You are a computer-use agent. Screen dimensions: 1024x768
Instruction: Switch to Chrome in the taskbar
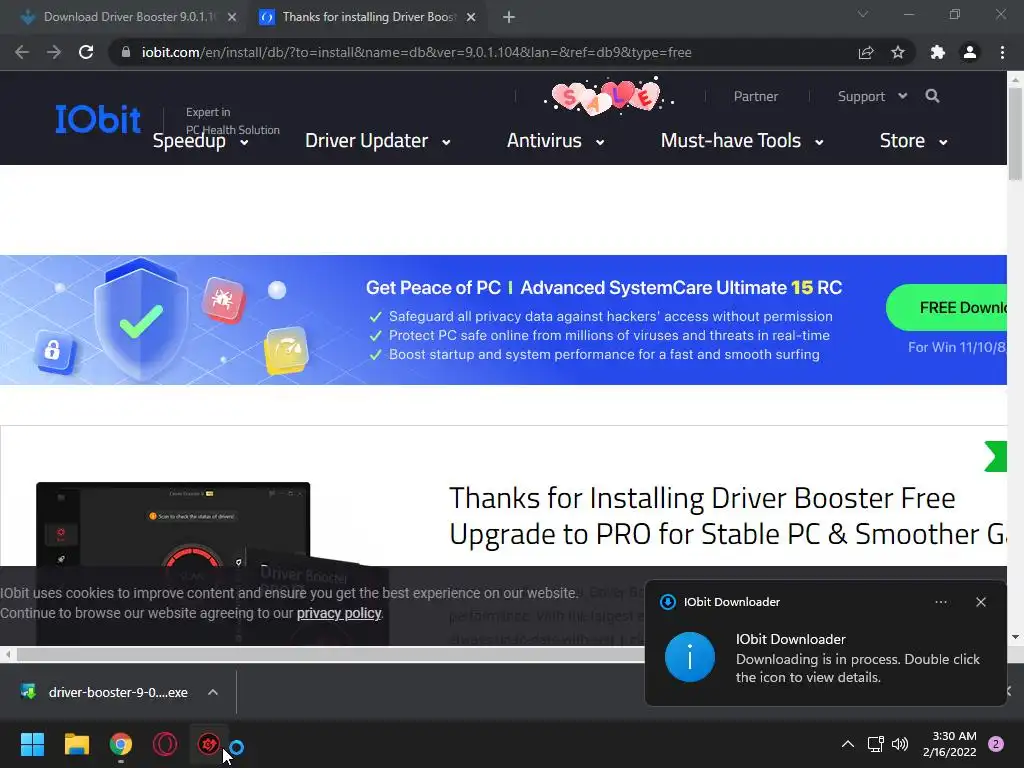(121, 744)
